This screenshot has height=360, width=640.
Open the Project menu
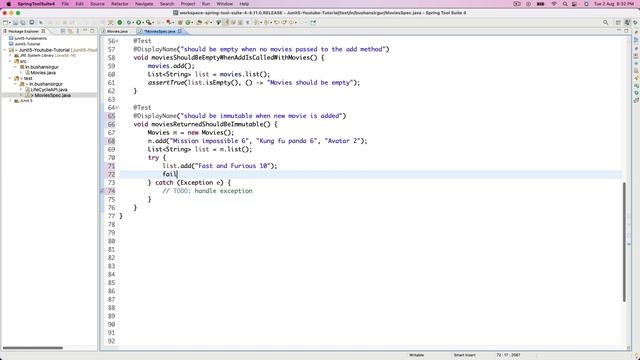tap(188, 4)
